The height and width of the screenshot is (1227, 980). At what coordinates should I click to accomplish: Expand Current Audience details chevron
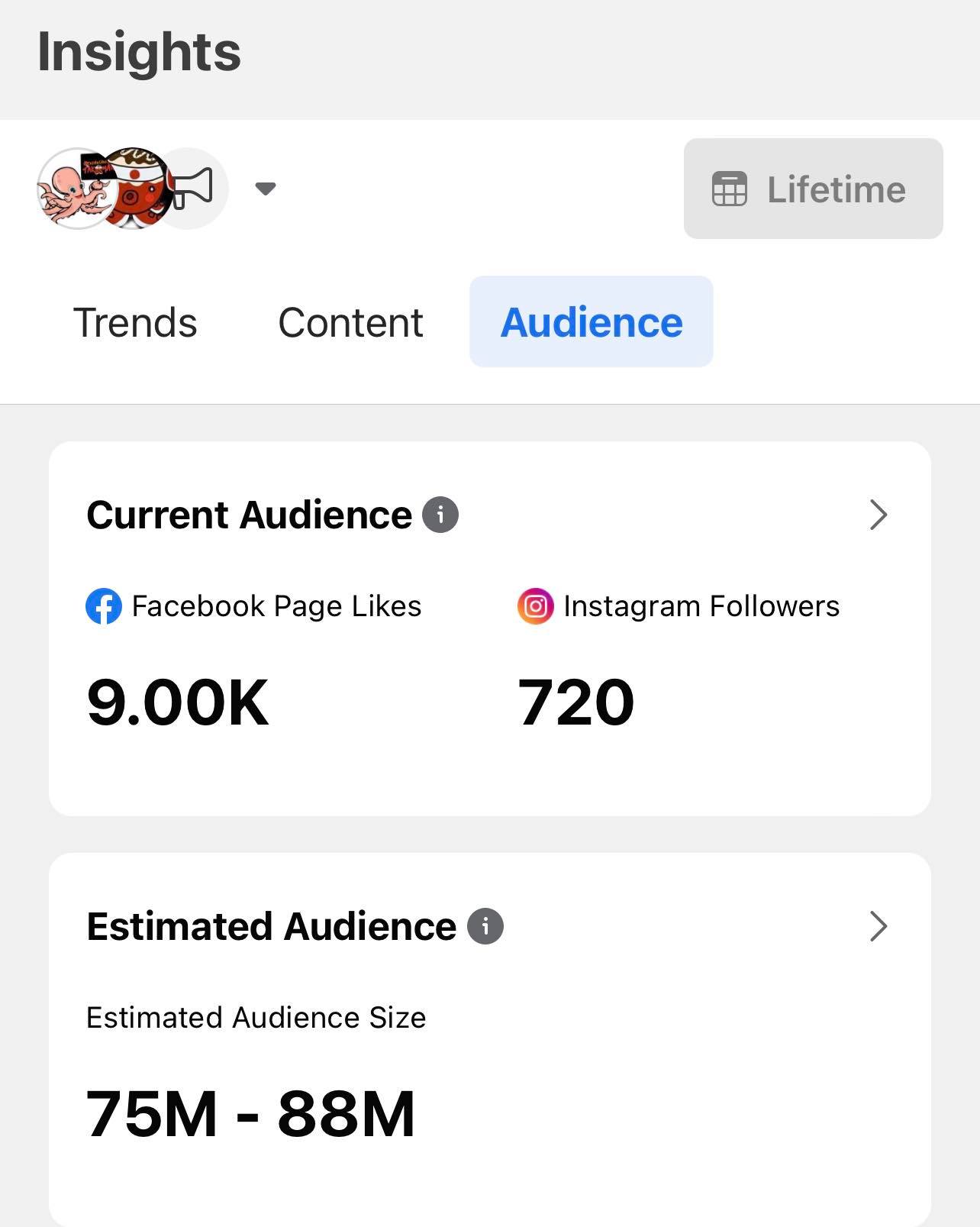[x=878, y=515]
